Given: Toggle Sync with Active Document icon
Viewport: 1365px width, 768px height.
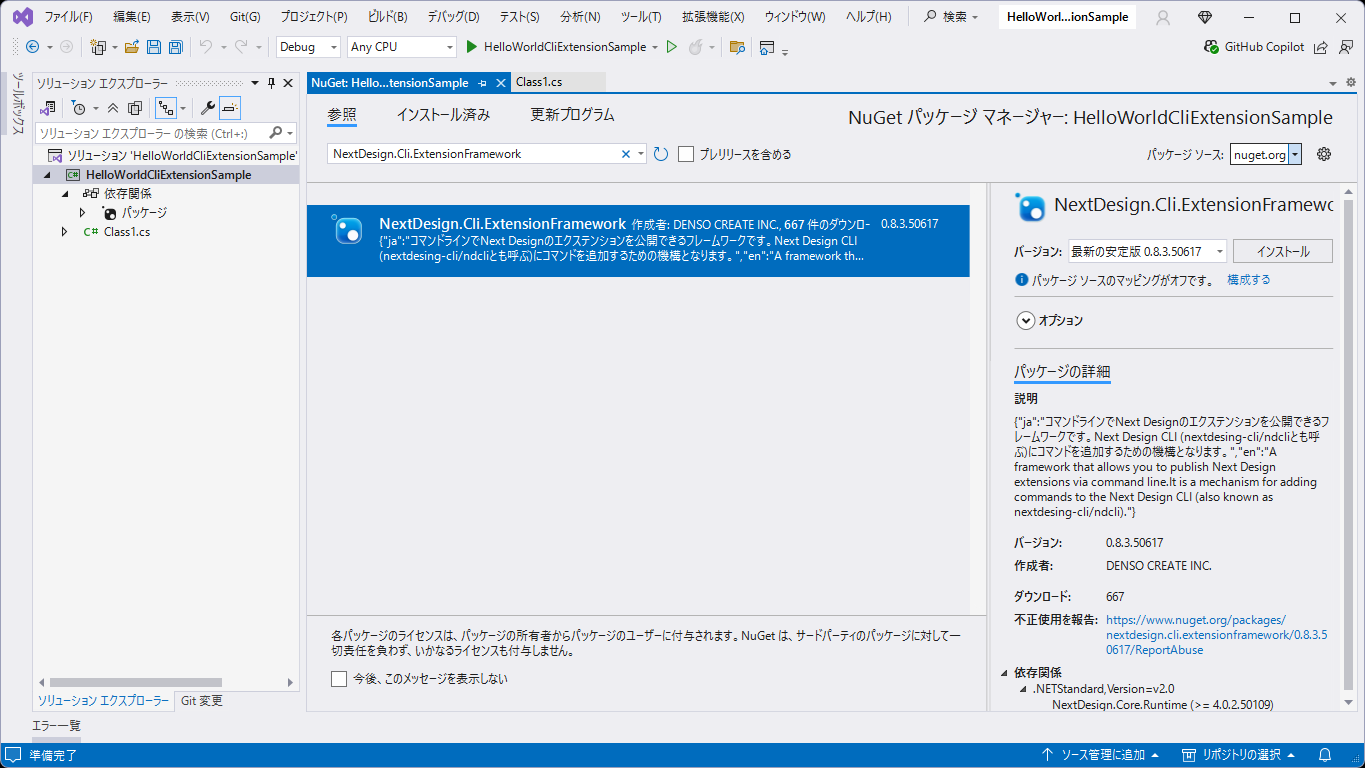Looking at the screenshot, I should pos(166,108).
